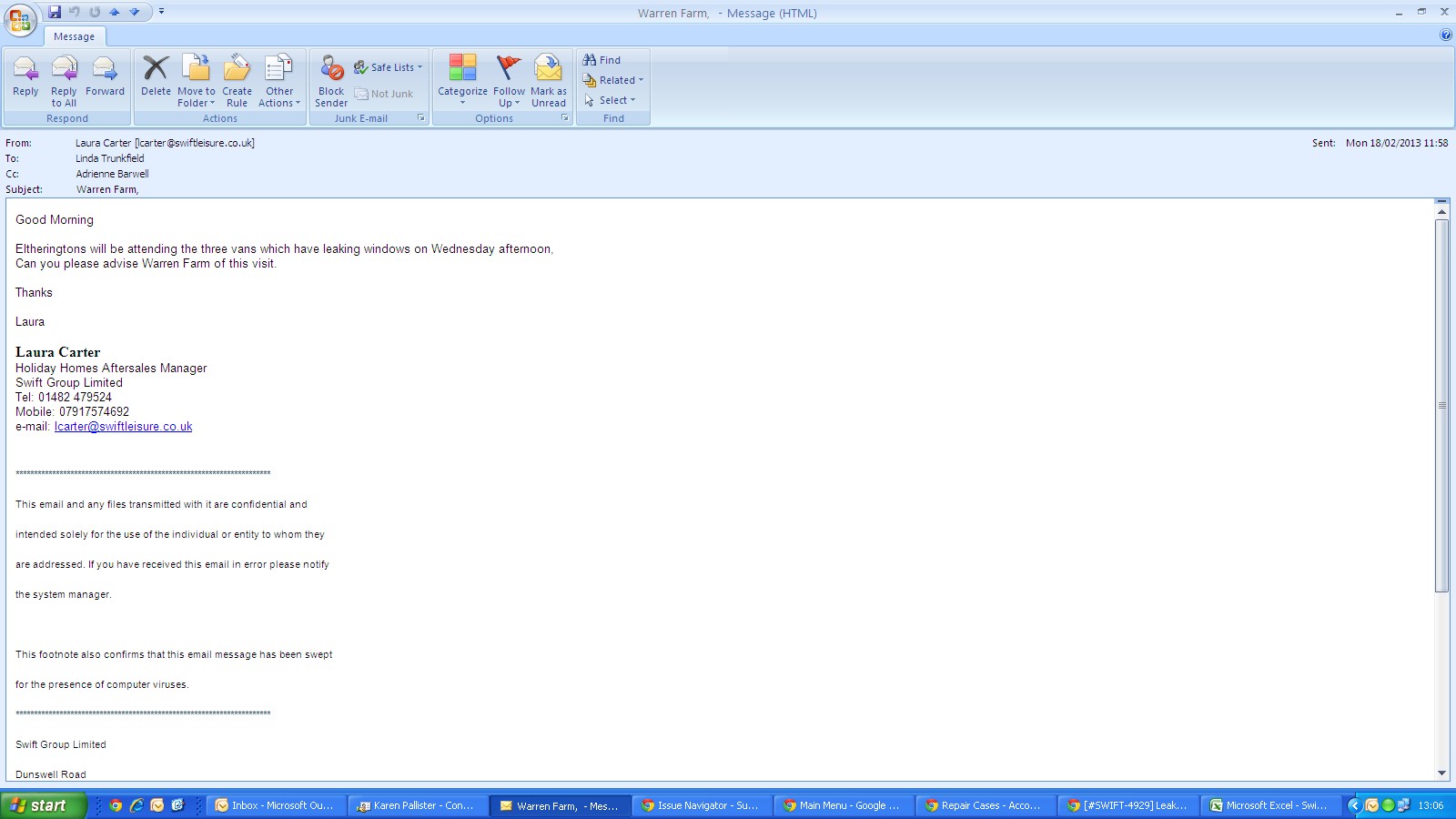Open the Move to Folder dropdown
The width and height of the screenshot is (1456, 819).
click(197, 81)
